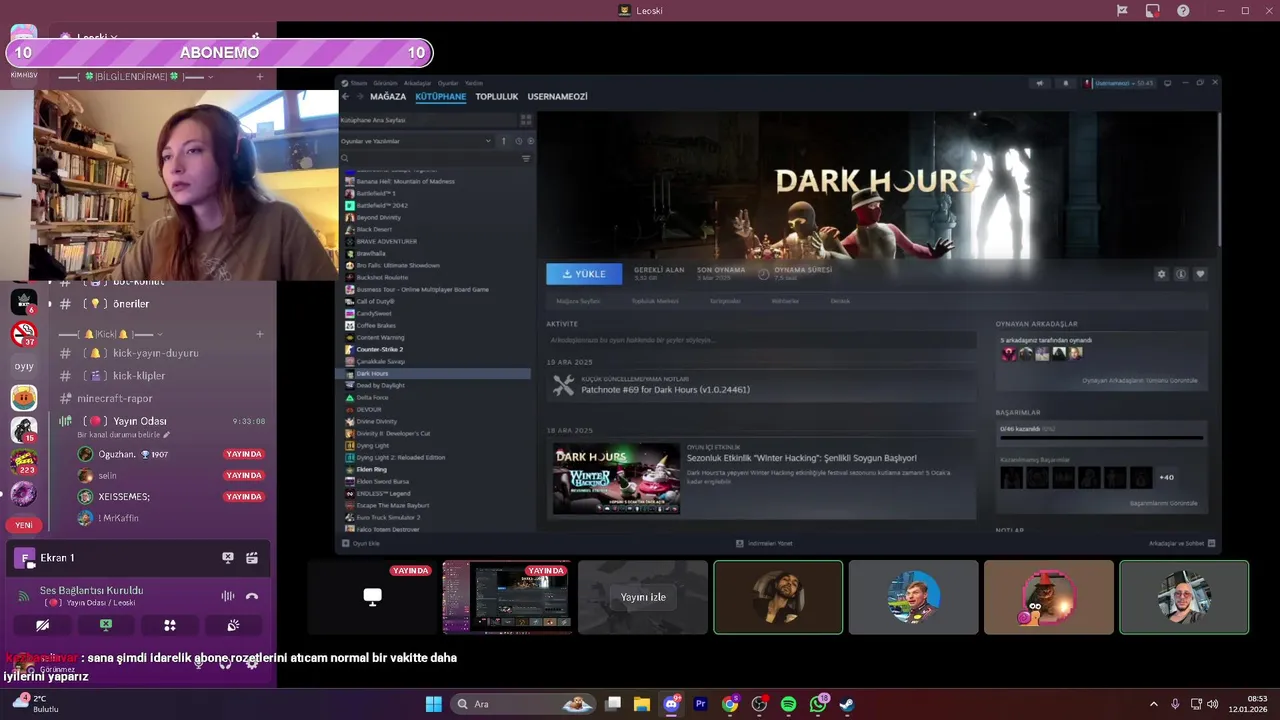
Task: Click the Steam back navigation arrow
Action: [345, 97]
